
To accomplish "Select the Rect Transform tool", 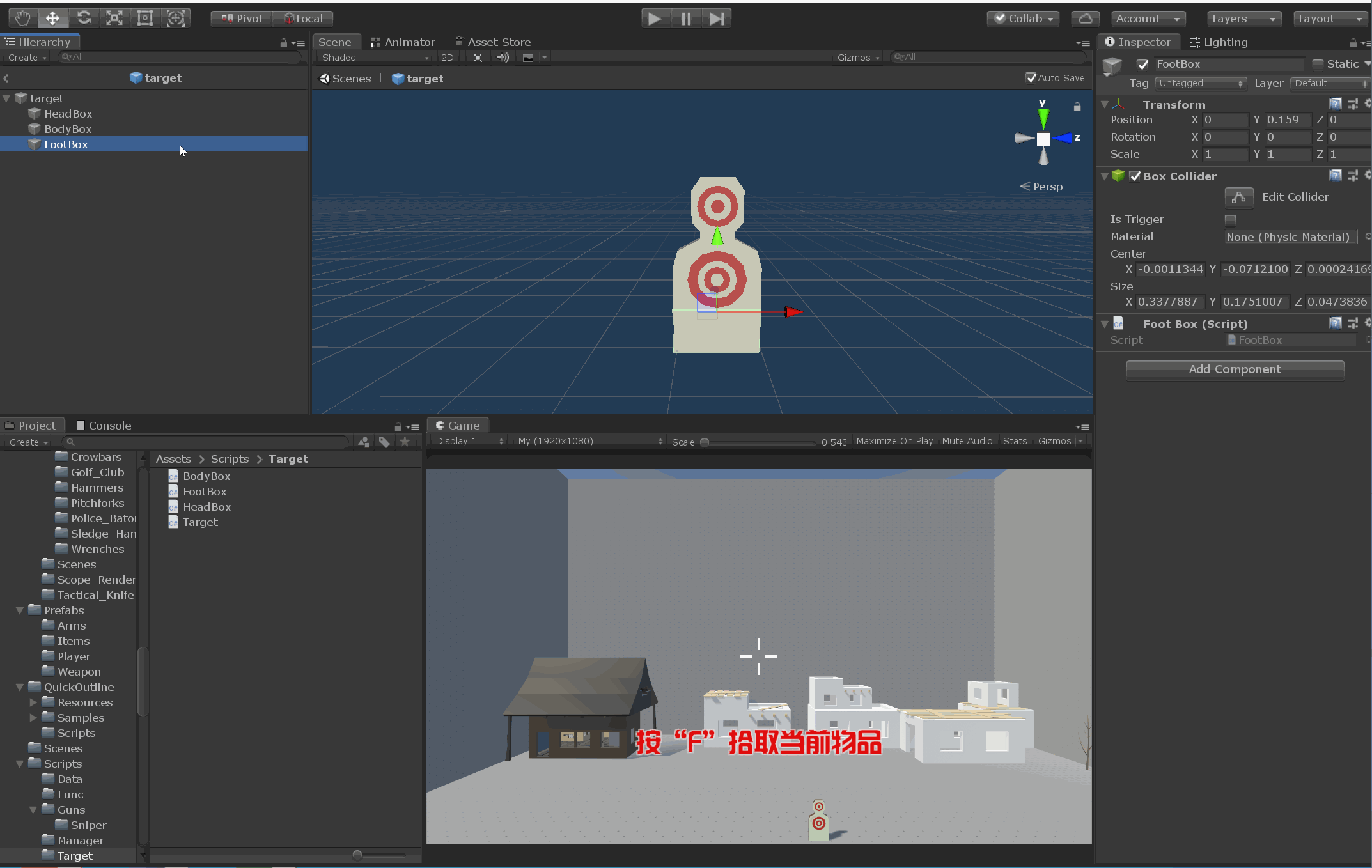I will (x=145, y=19).
